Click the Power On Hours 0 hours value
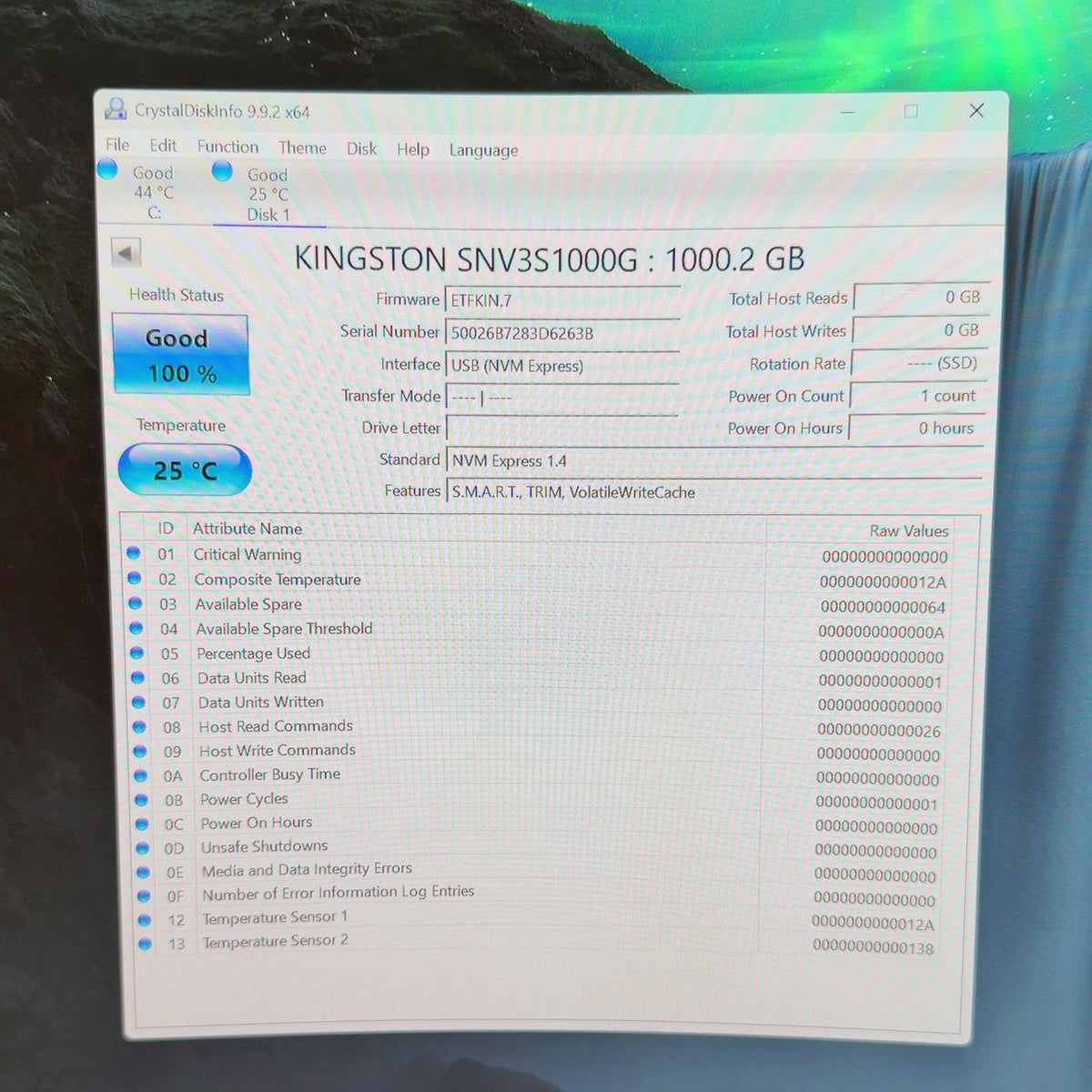Viewport: 1092px width, 1092px height. [x=915, y=428]
